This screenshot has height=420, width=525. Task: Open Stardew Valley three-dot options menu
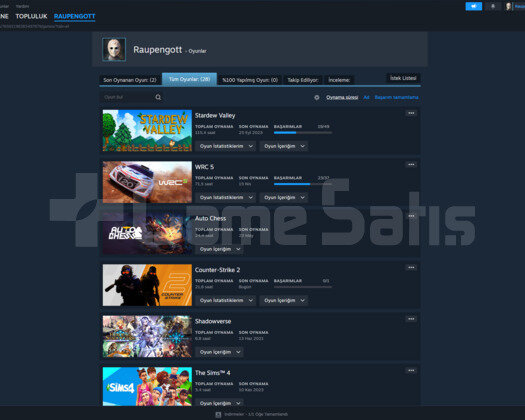411,113
